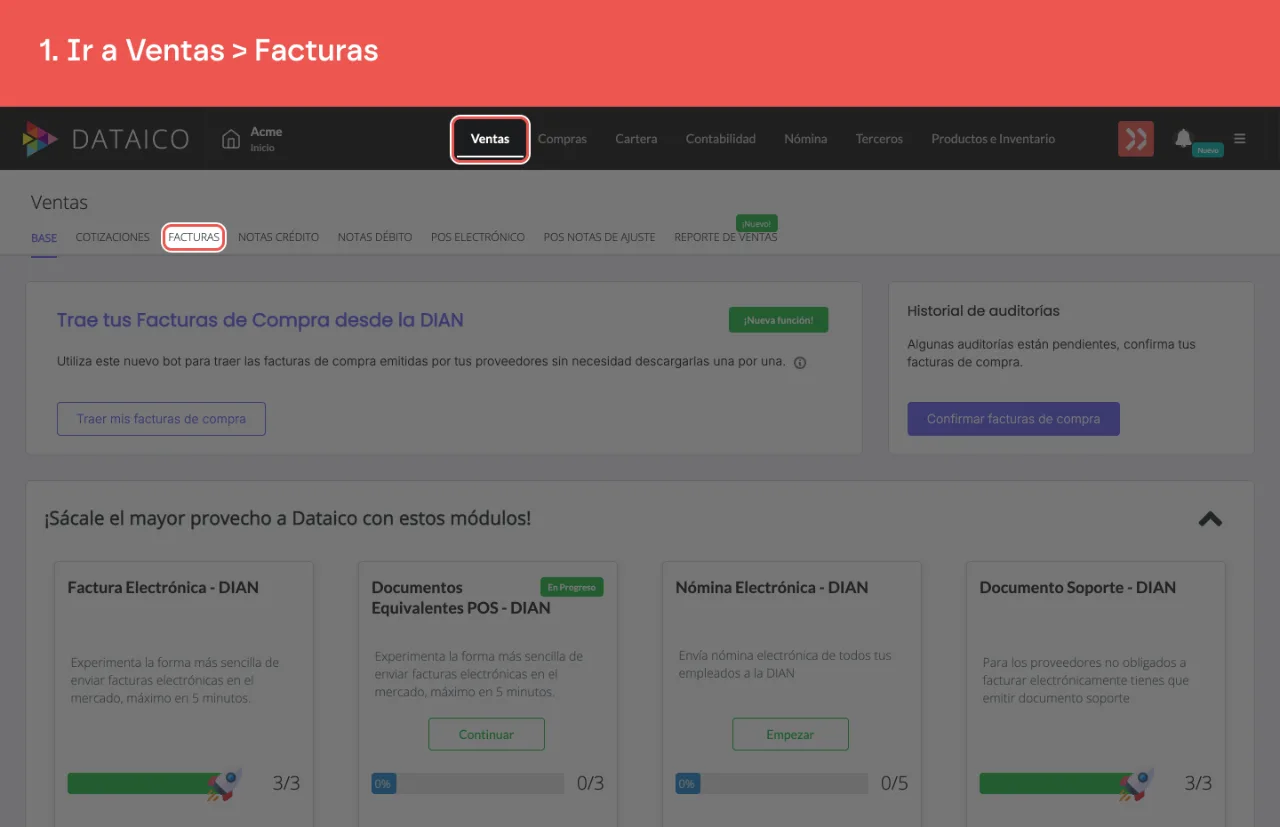The image size is (1280, 827).
Task: Click the En Progreso badge
Action: 572,587
